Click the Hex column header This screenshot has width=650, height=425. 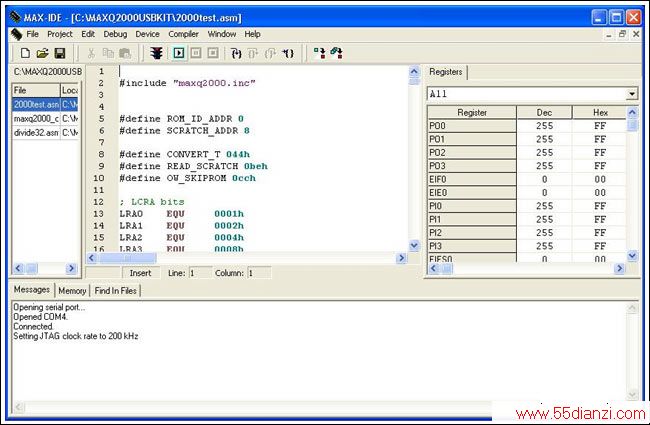(x=599, y=112)
